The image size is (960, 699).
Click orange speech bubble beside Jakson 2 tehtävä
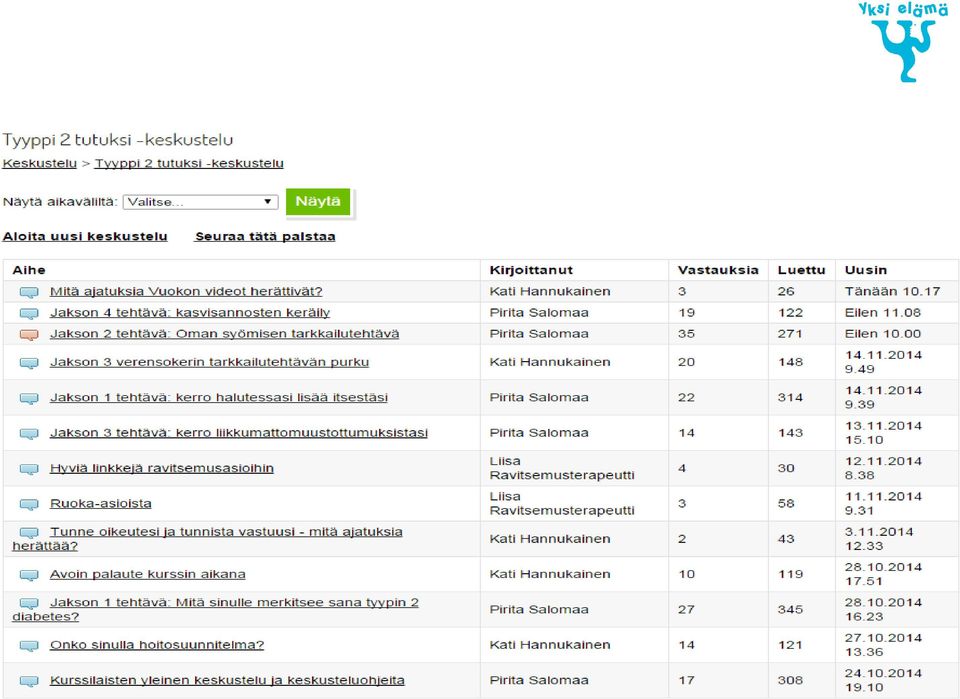pyautogui.click(x=29, y=335)
